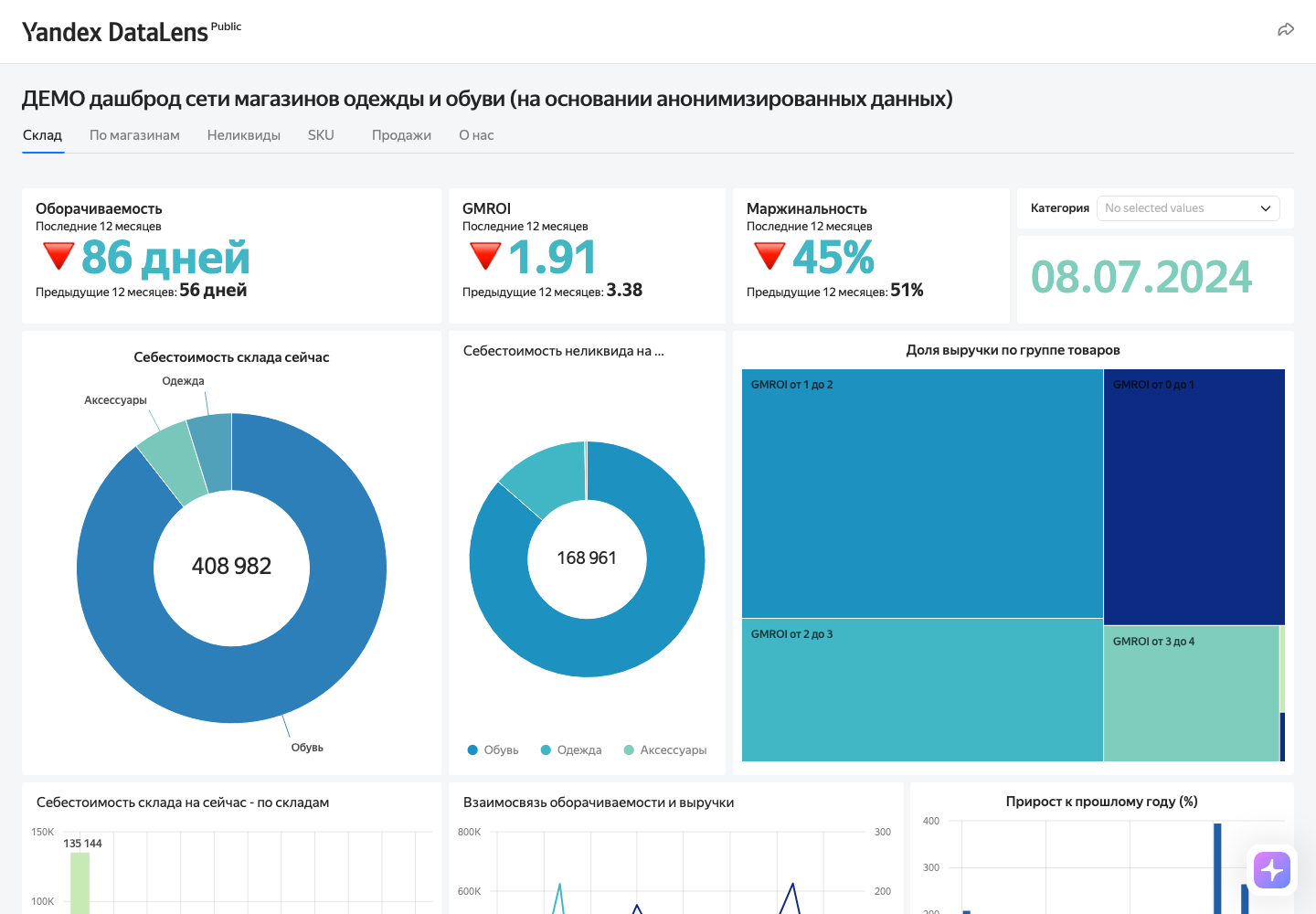
Task: Toggle the Аксессуары legend item
Action: pos(665,750)
